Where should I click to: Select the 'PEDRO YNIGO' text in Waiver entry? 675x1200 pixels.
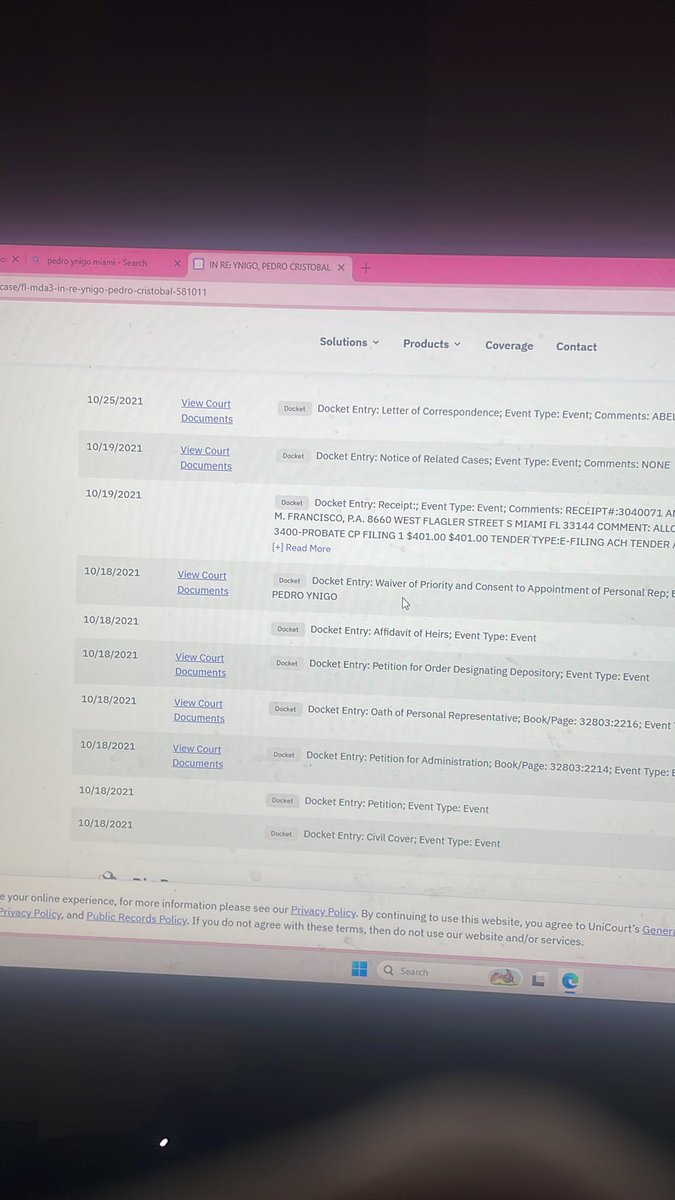pos(304,596)
